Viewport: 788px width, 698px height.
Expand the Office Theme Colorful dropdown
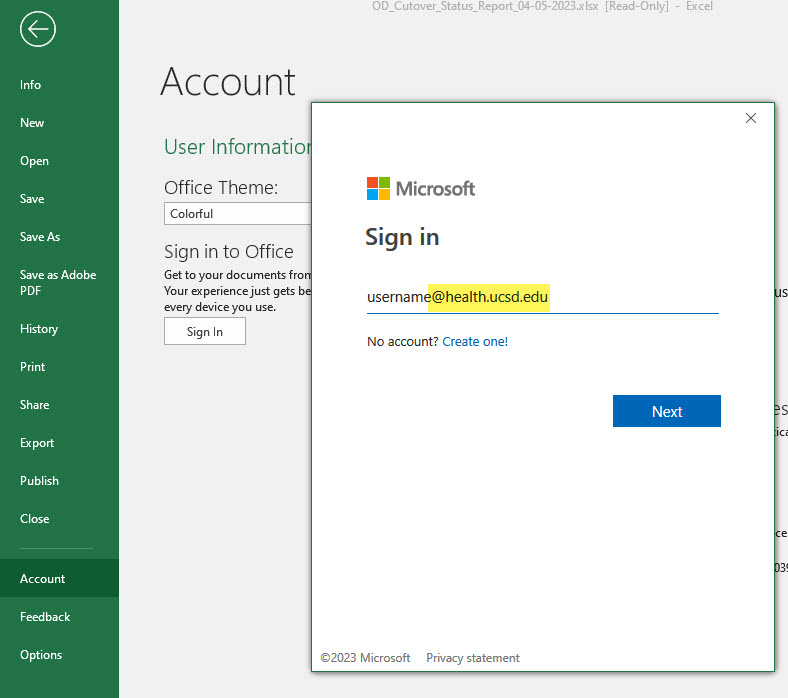[237, 214]
